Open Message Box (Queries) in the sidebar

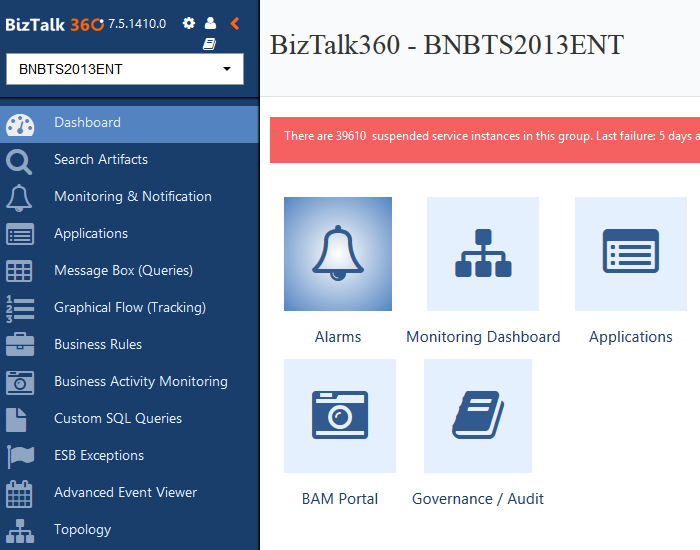(x=123, y=271)
